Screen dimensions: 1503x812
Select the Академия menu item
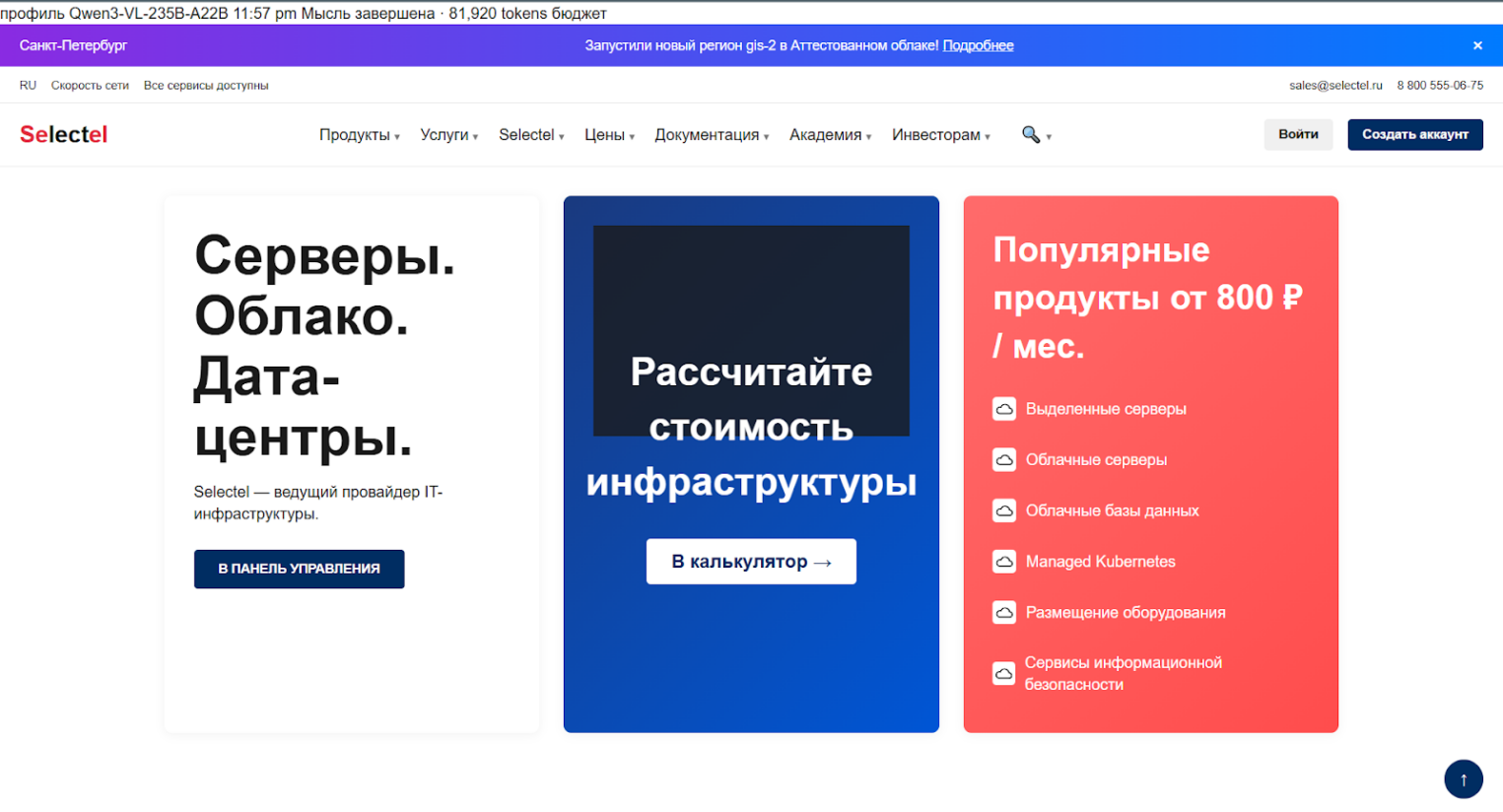click(x=827, y=134)
